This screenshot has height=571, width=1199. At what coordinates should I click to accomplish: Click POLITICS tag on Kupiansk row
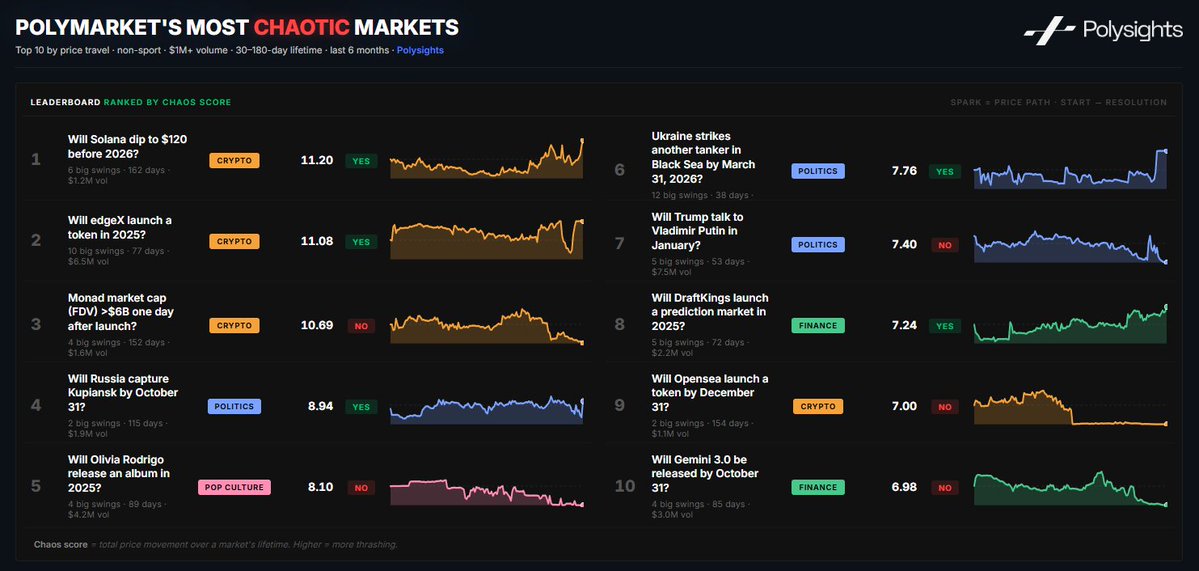[x=234, y=407]
